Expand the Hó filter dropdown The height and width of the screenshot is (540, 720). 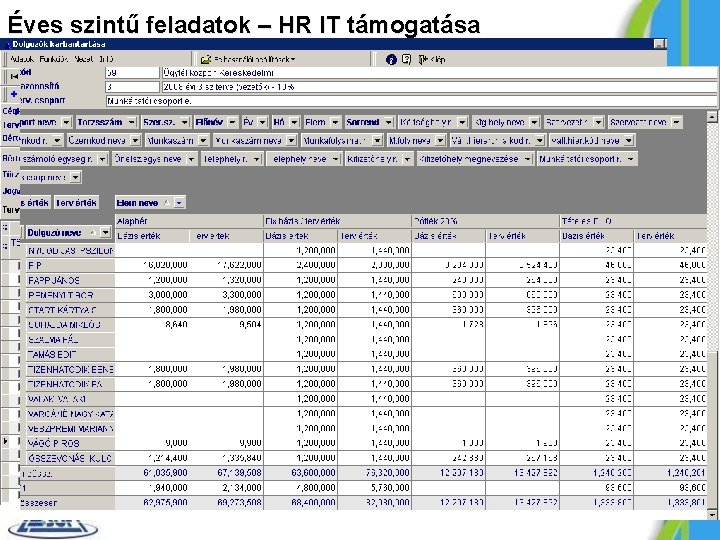(294, 122)
